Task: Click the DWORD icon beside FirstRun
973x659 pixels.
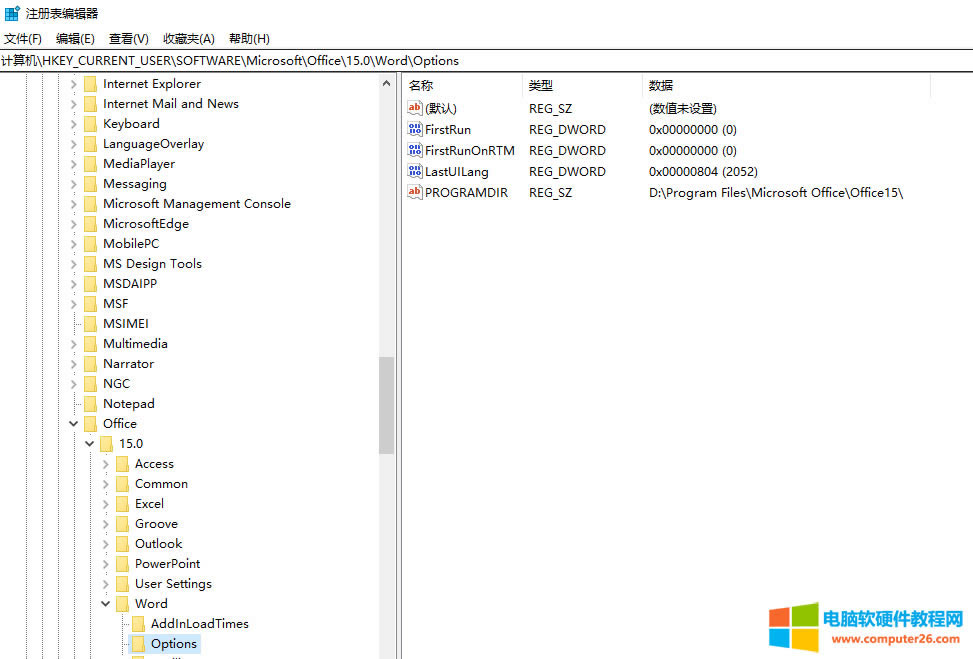Action: tap(415, 129)
